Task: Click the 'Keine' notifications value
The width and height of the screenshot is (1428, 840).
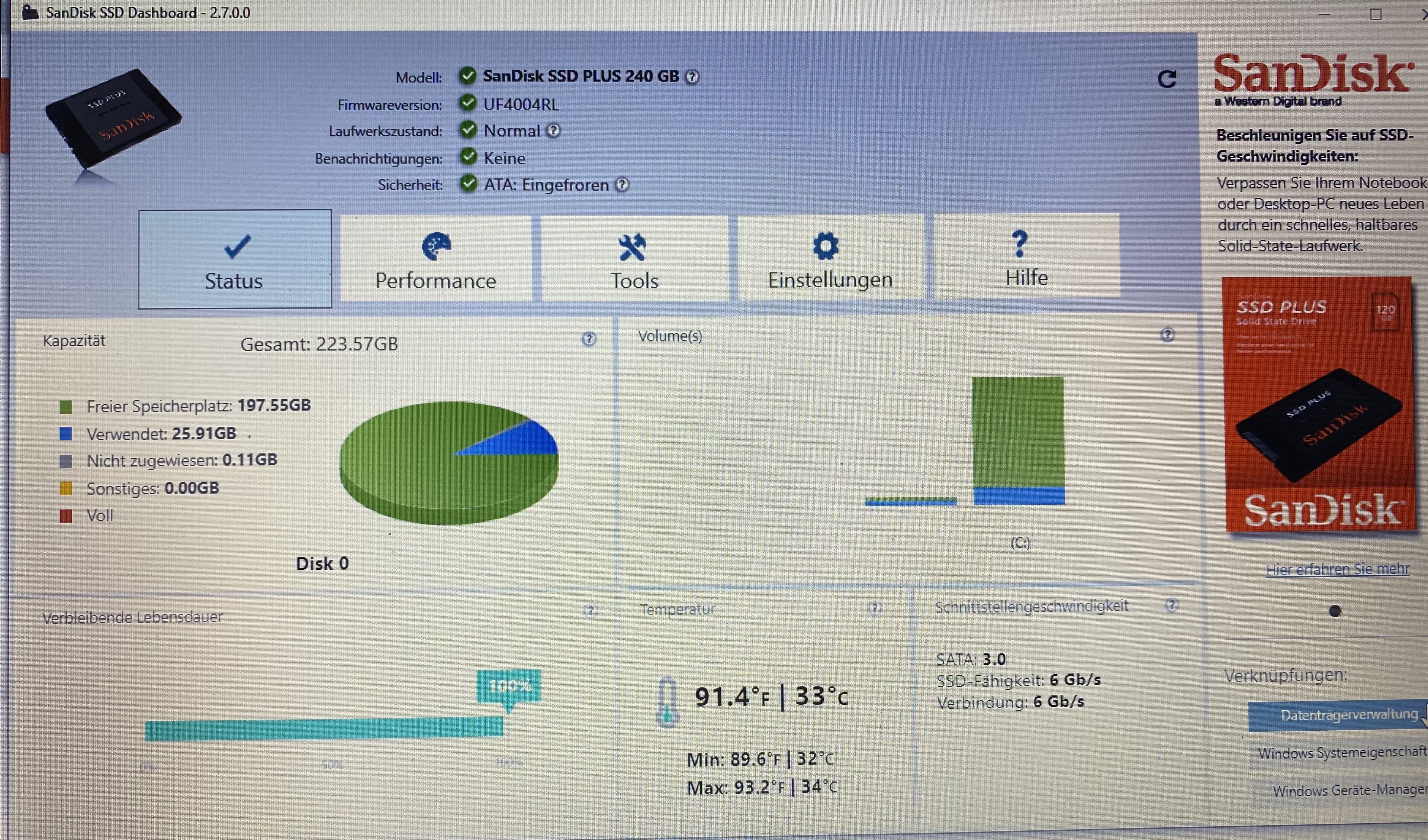Action: pos(504,158)
